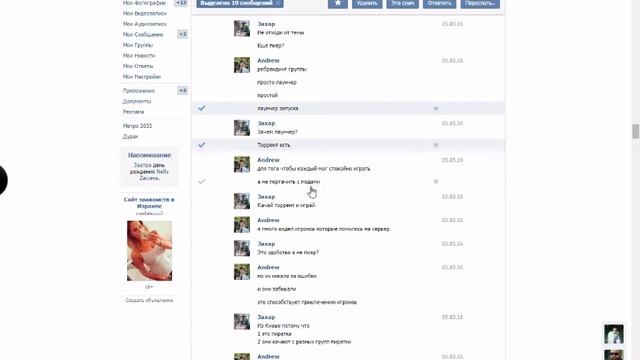Click the Ответить button

(x=439, y=3)
